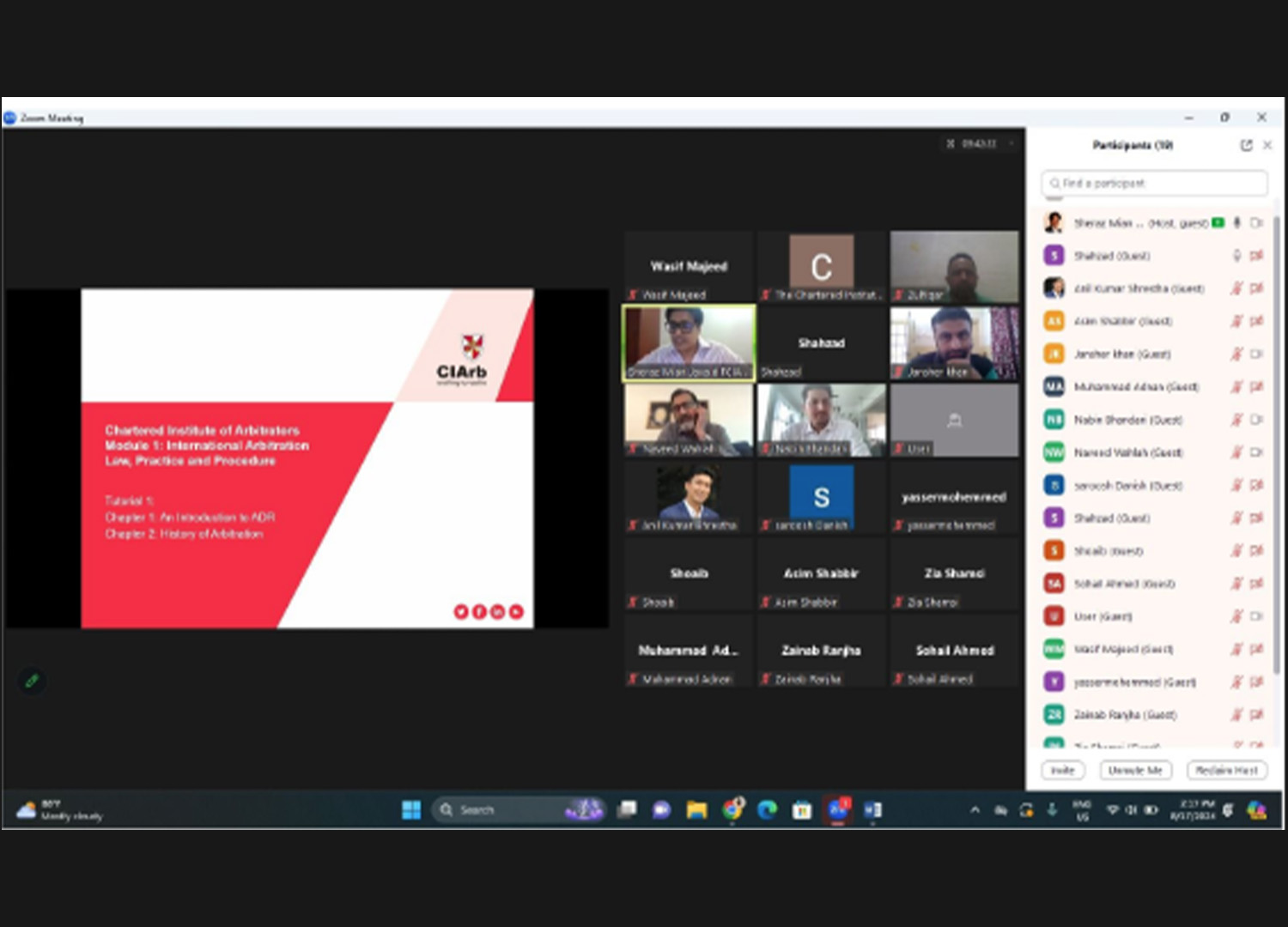Viewport: 1288px width, 927px height.
Task: Click Muhammad Adnan muted microphone icon
Action: coord(1236,387)
